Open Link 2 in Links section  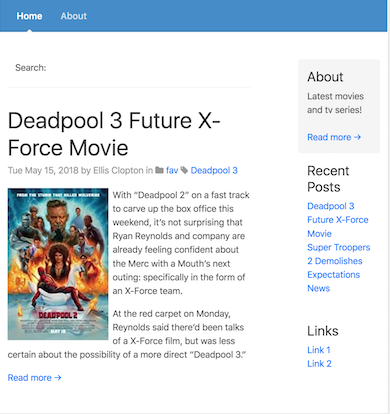tap(319, 364)
